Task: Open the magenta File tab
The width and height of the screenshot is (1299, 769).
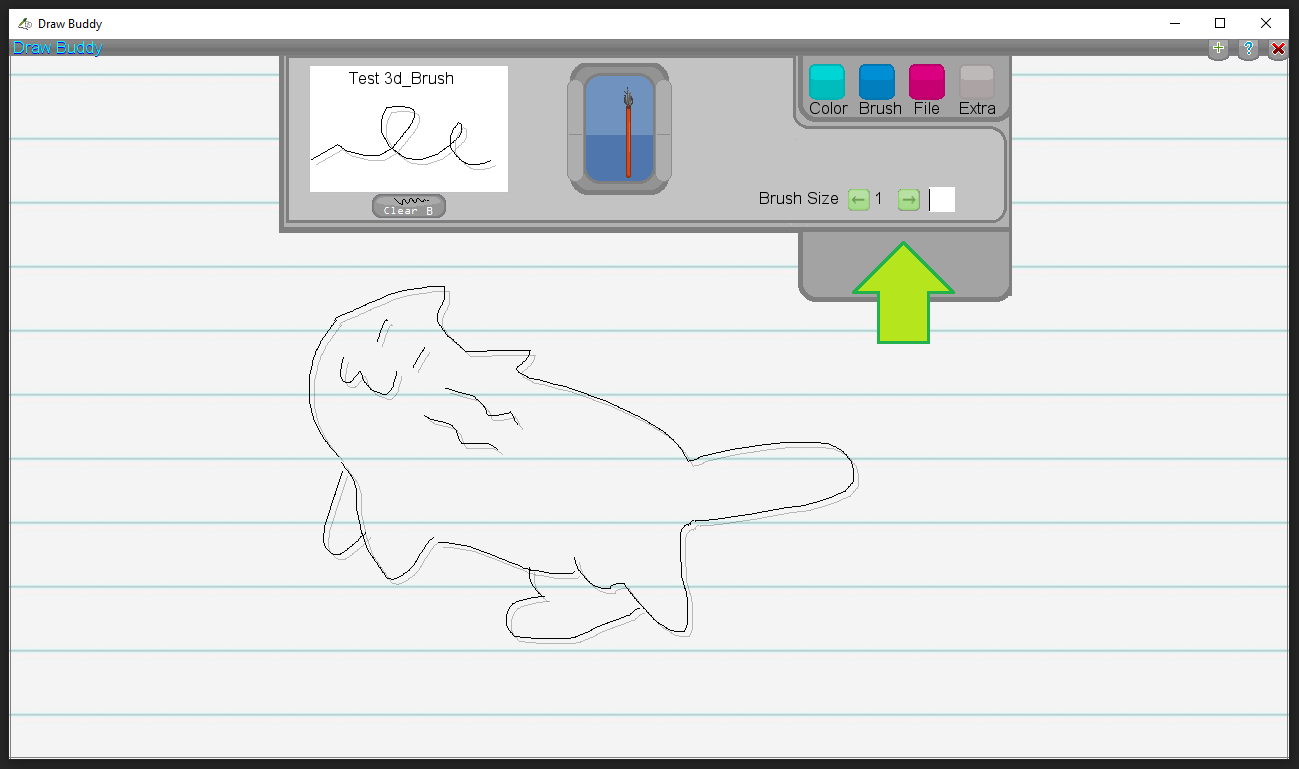Action: 927,82
